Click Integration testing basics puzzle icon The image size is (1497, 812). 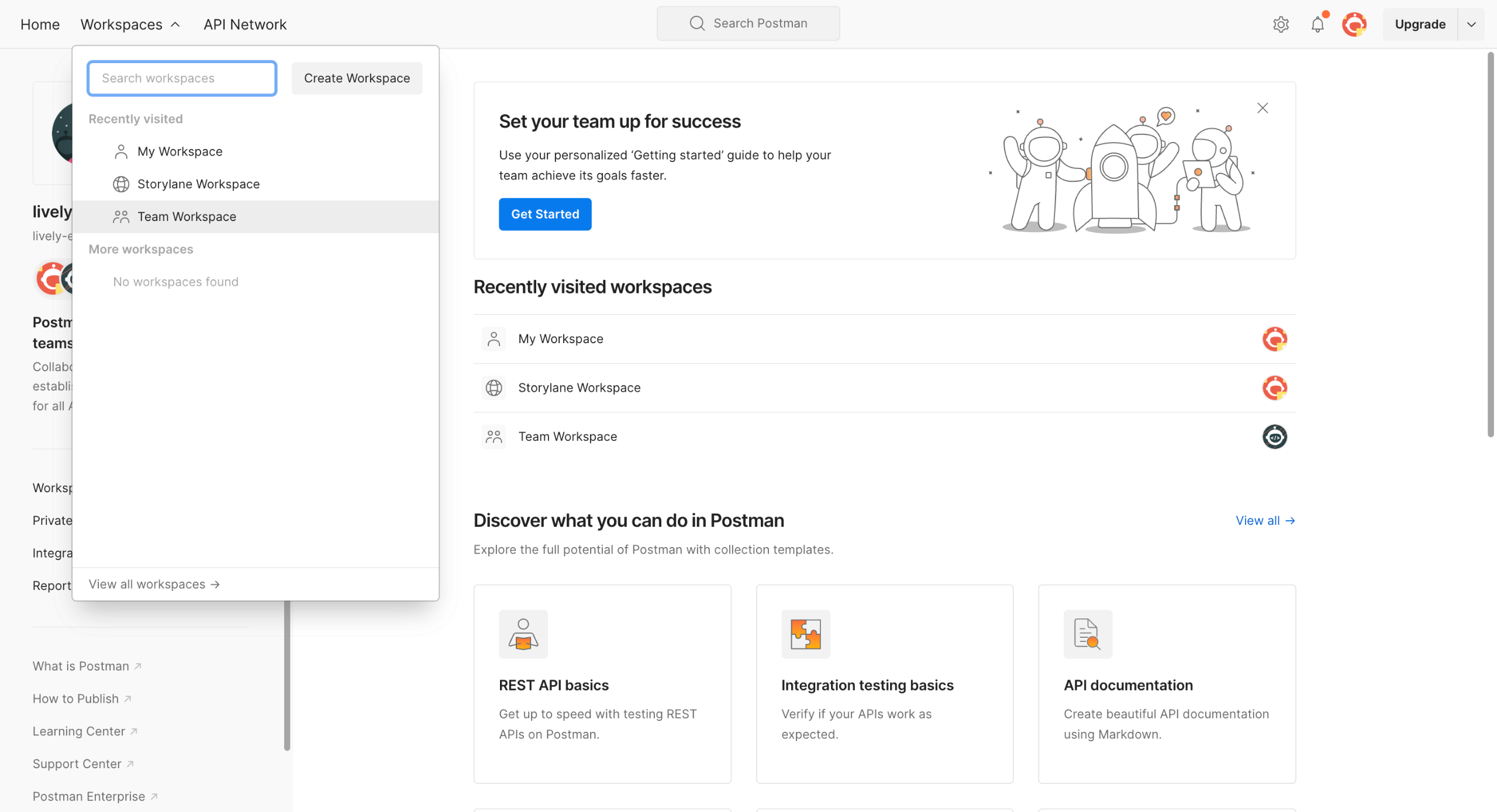pyautogui.click(x=805, y=634)
